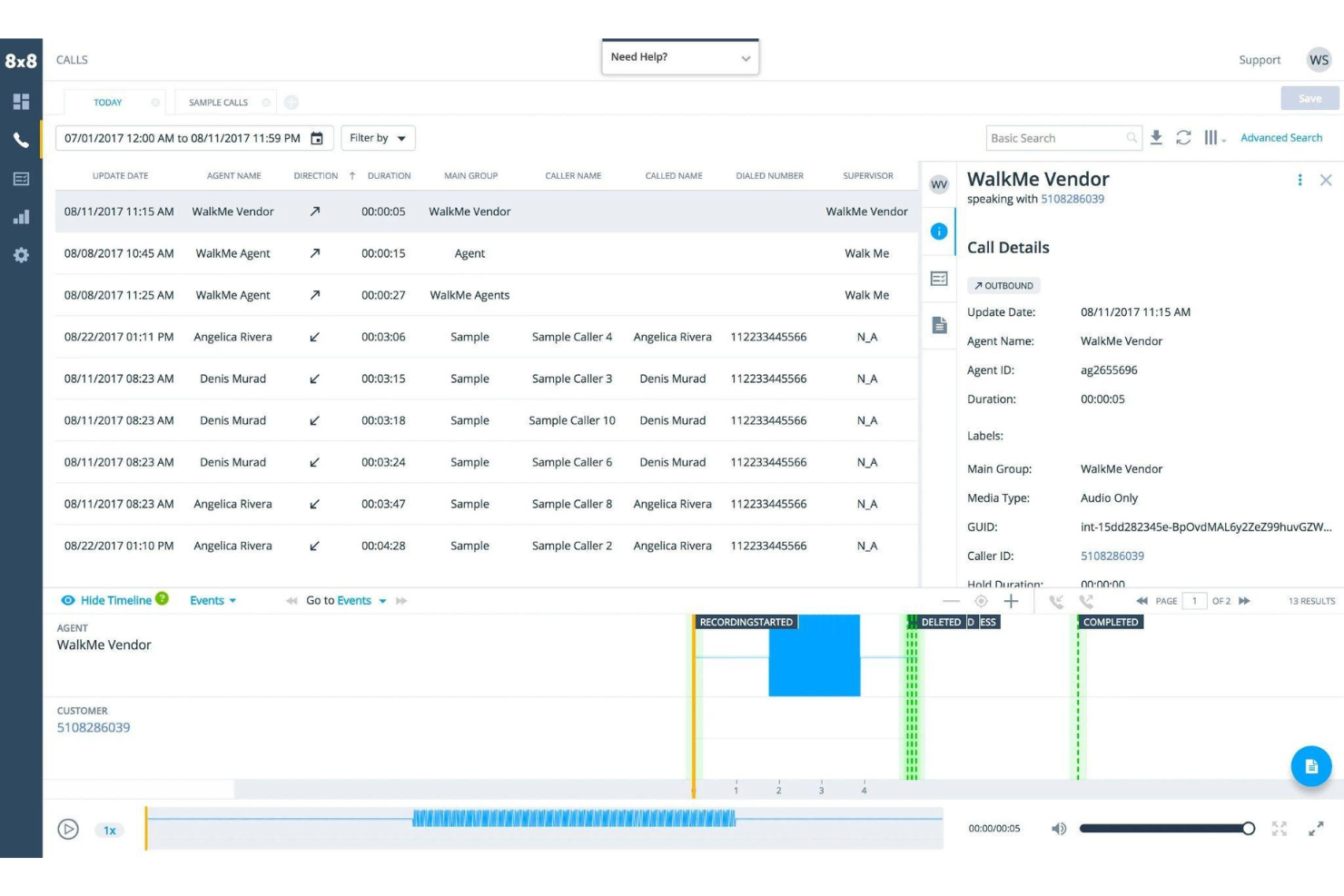Click the 8x8 logo
The image size is (1344, 896).
pyautogui.click(x=21, y=61)
